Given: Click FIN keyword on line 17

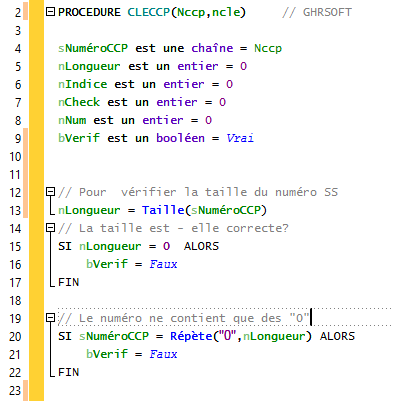Looking at the screenshot, I should click(69, 282).
